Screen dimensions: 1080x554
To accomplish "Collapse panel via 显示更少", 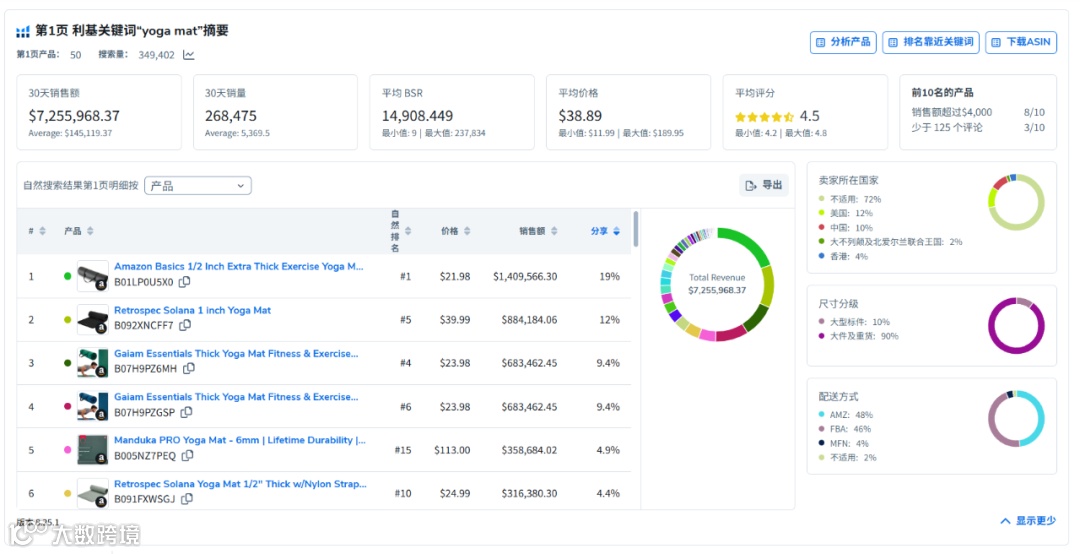I will click(x=1028, y=521).
